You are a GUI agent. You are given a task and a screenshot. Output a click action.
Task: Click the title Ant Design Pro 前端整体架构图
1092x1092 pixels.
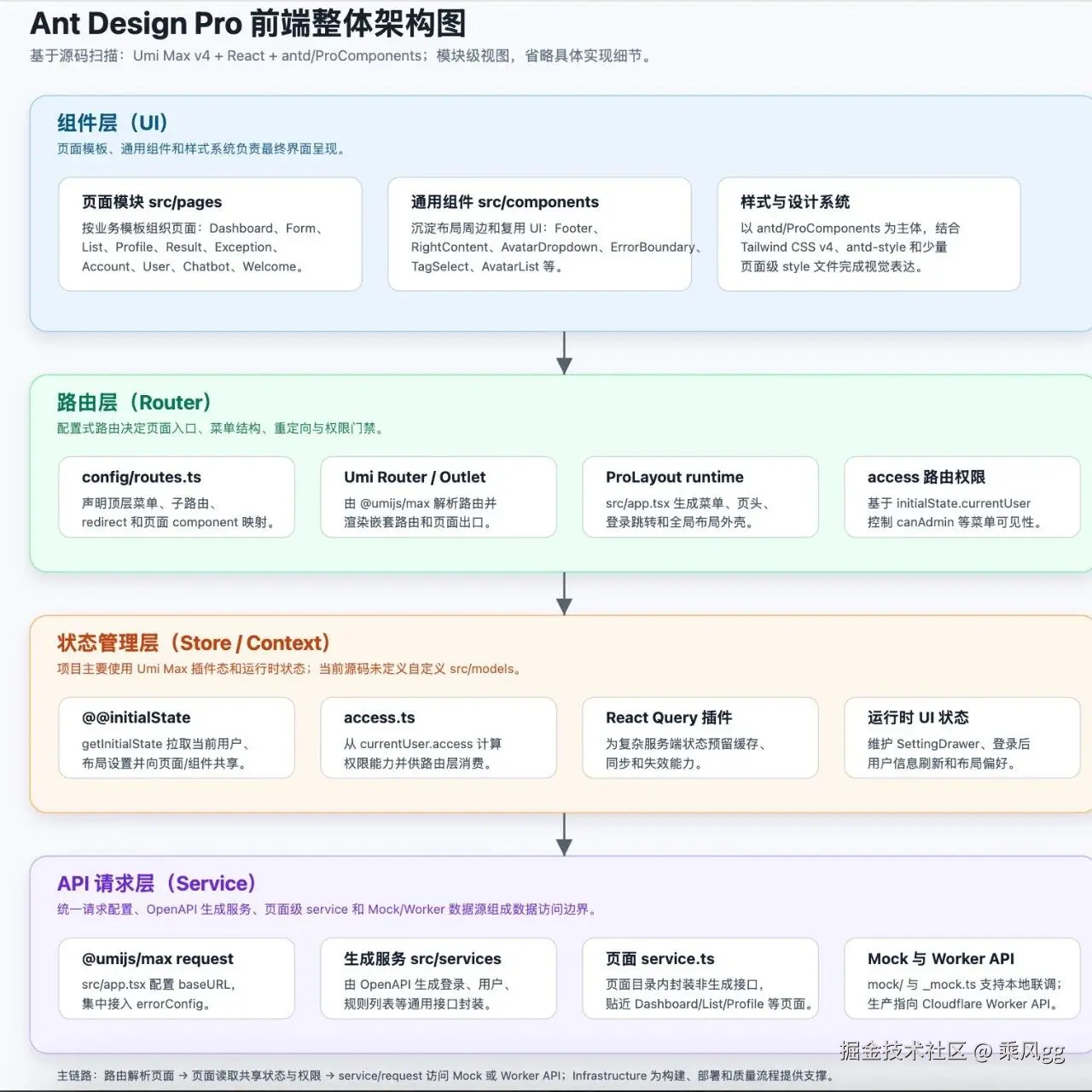(x=248, y=24)
